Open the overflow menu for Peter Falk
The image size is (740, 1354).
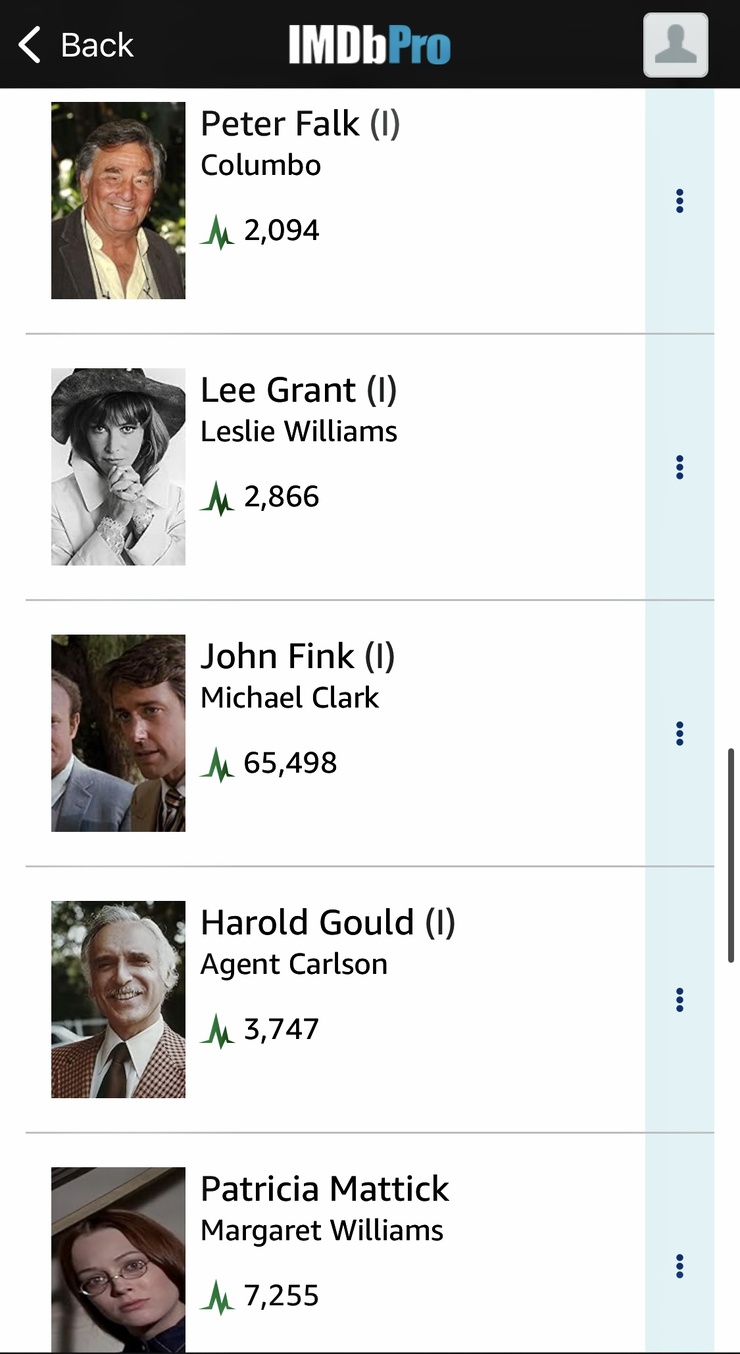(x=679, y=200)
